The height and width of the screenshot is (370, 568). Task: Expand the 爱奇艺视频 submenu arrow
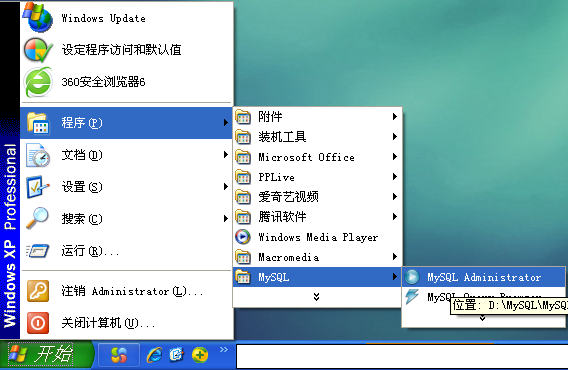(394, 196)
